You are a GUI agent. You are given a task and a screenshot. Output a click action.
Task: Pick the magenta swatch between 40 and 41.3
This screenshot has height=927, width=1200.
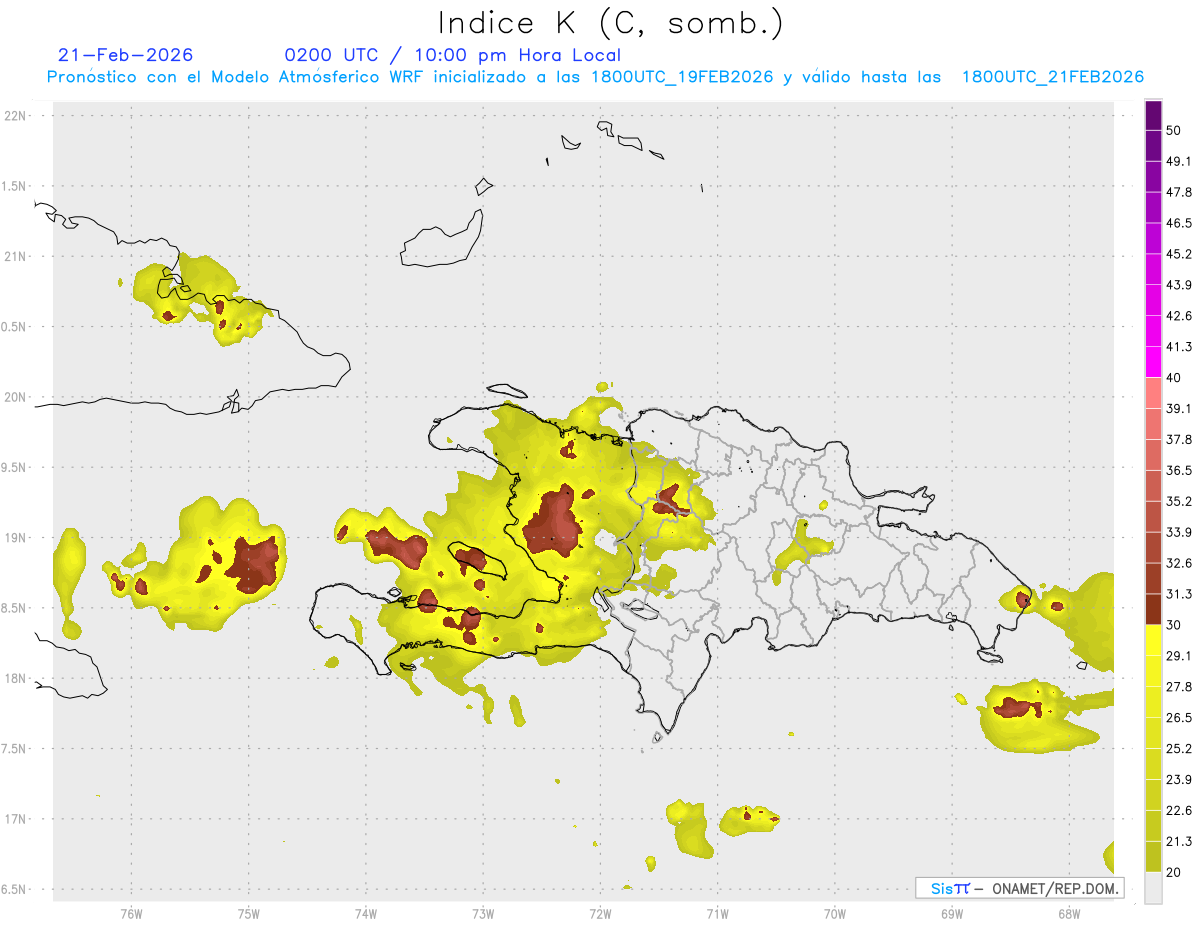click(x=1153, y=362)
